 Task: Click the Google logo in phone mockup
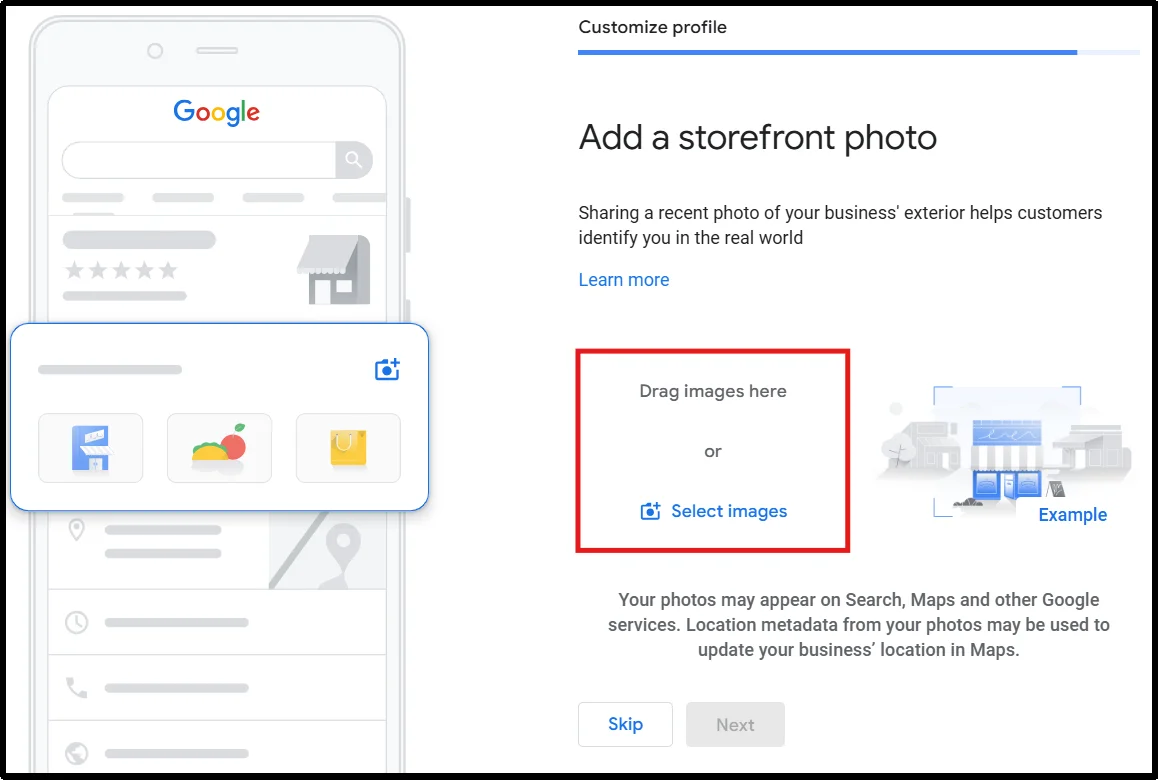click(216, 112)
